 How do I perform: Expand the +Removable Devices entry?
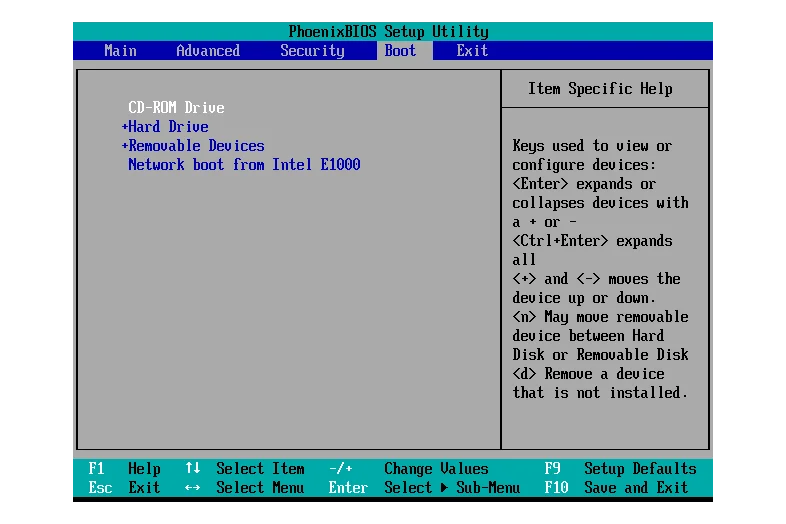click(x=193, y=145)
